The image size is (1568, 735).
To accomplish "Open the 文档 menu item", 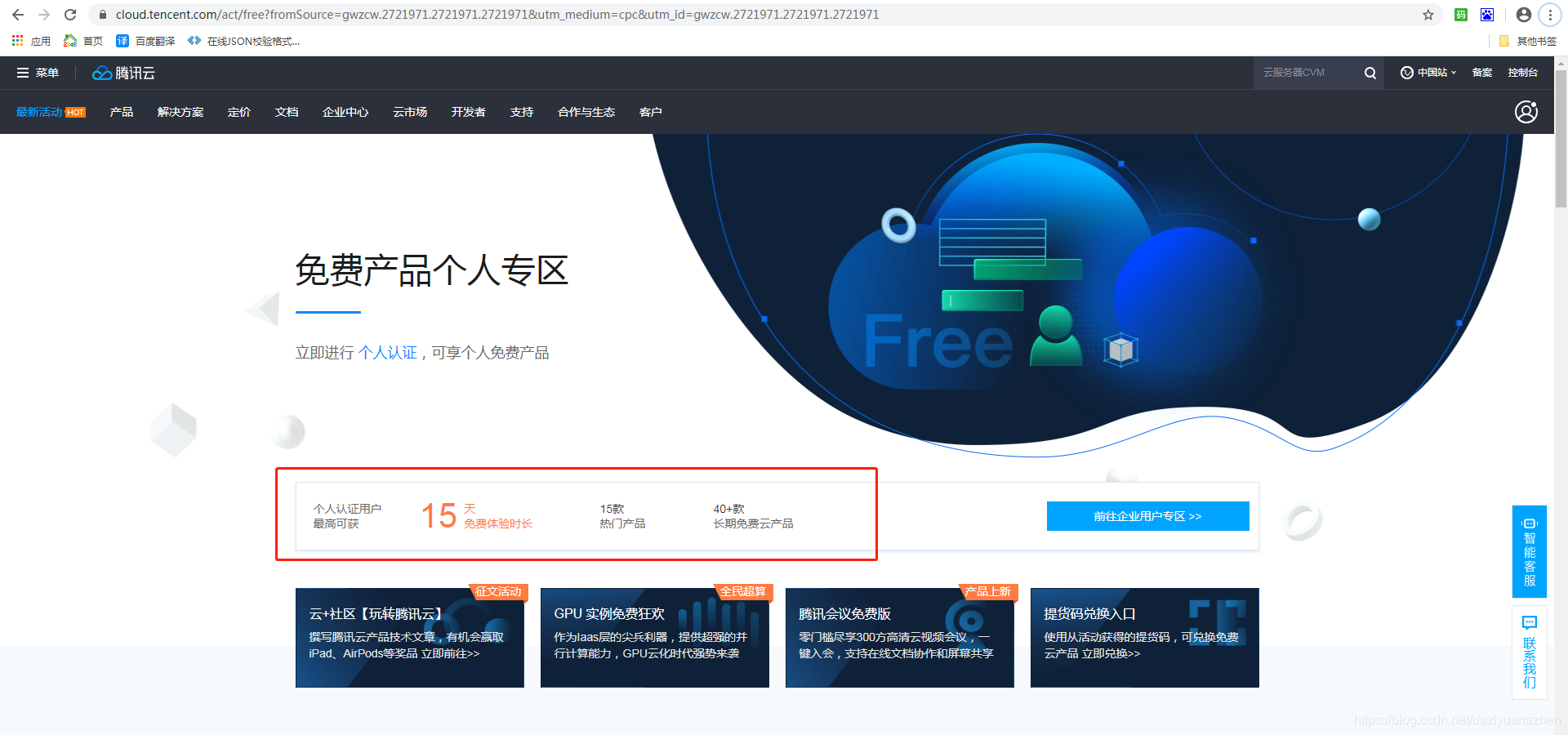I will coord(287,112).
